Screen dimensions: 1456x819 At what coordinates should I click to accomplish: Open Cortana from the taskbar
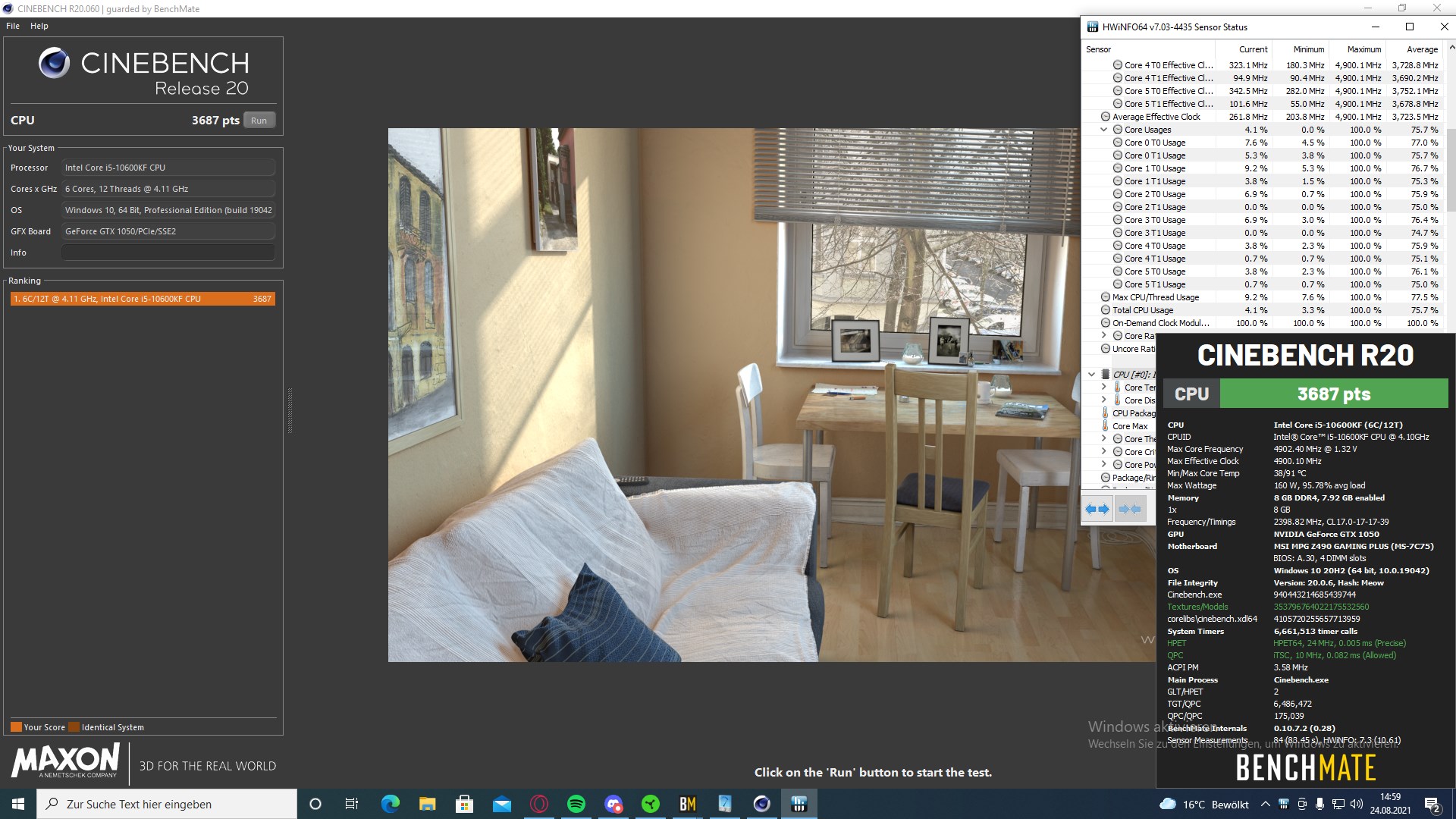tap(315, 804)
